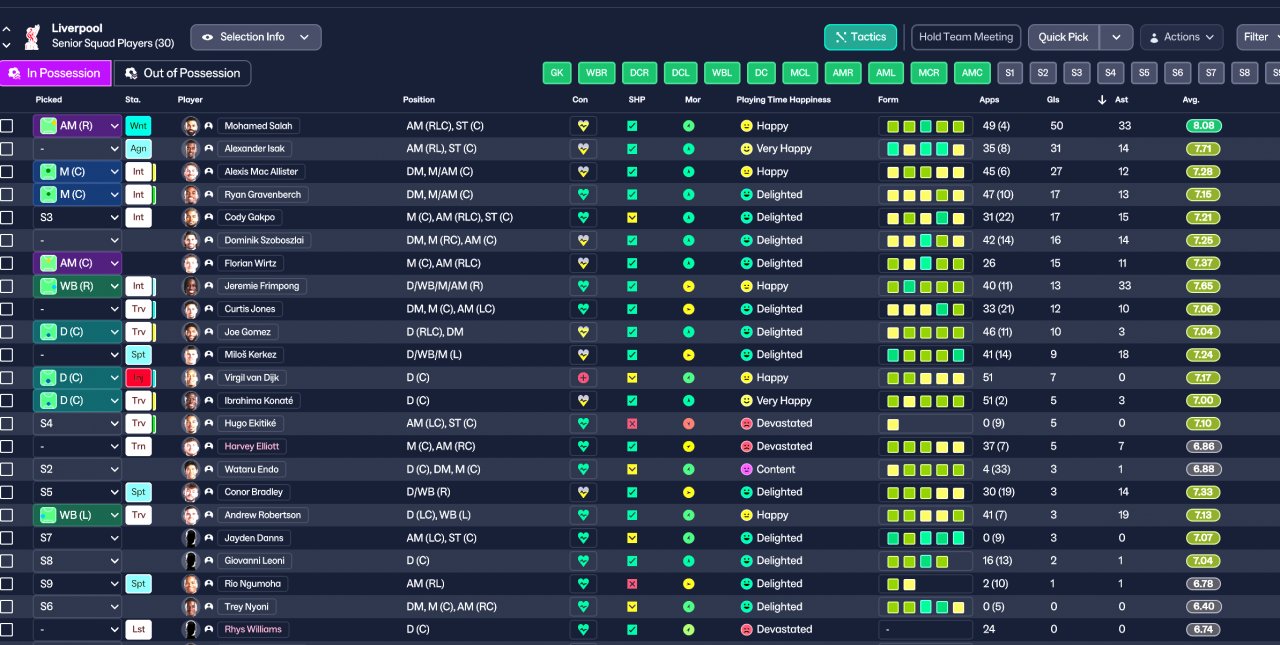The width and height of the screenshot is (1280, 645).
Task: Open the Selection Info dropdown
Action: click(256, 37)
